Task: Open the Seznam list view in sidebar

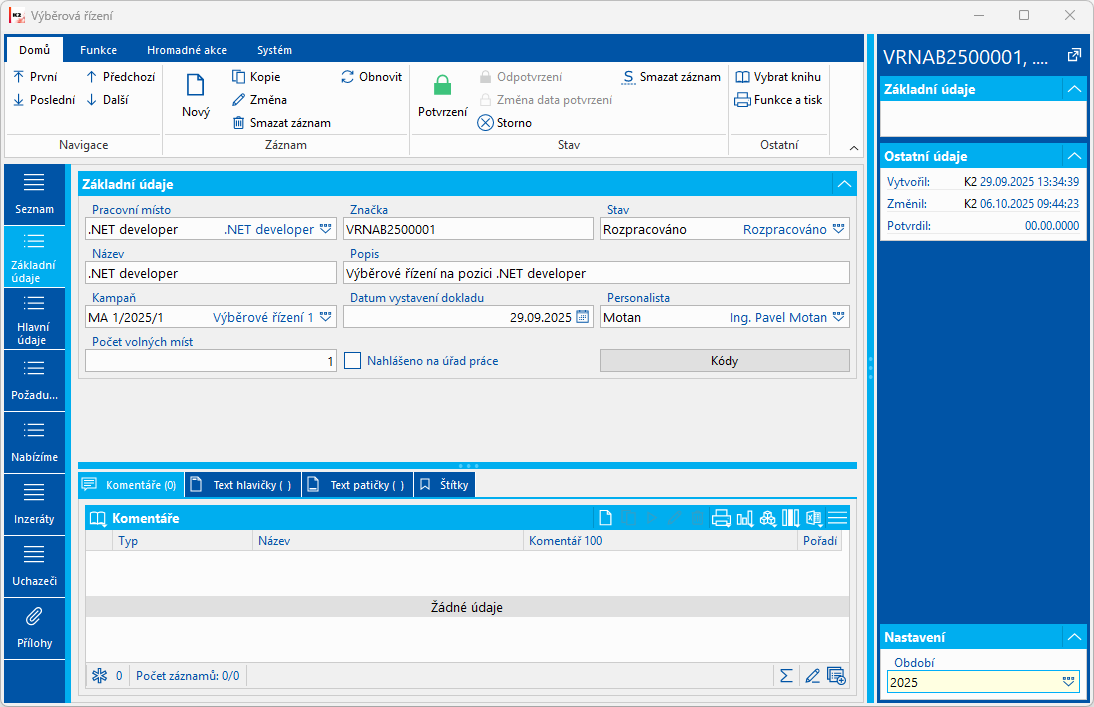Action: coord(34,195)
